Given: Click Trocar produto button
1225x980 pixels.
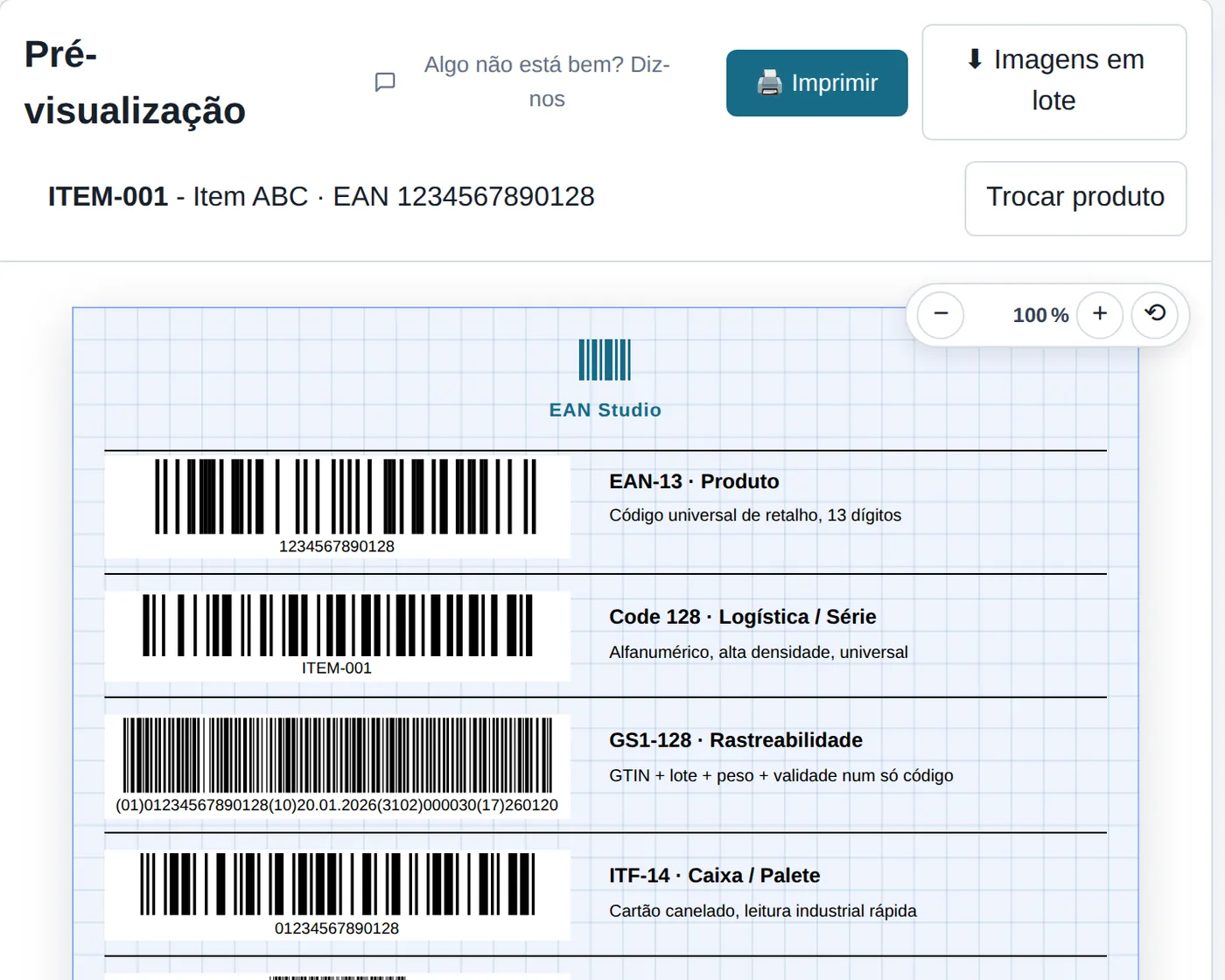Looking at the screenshot, I should click(x=1075, y=199).
